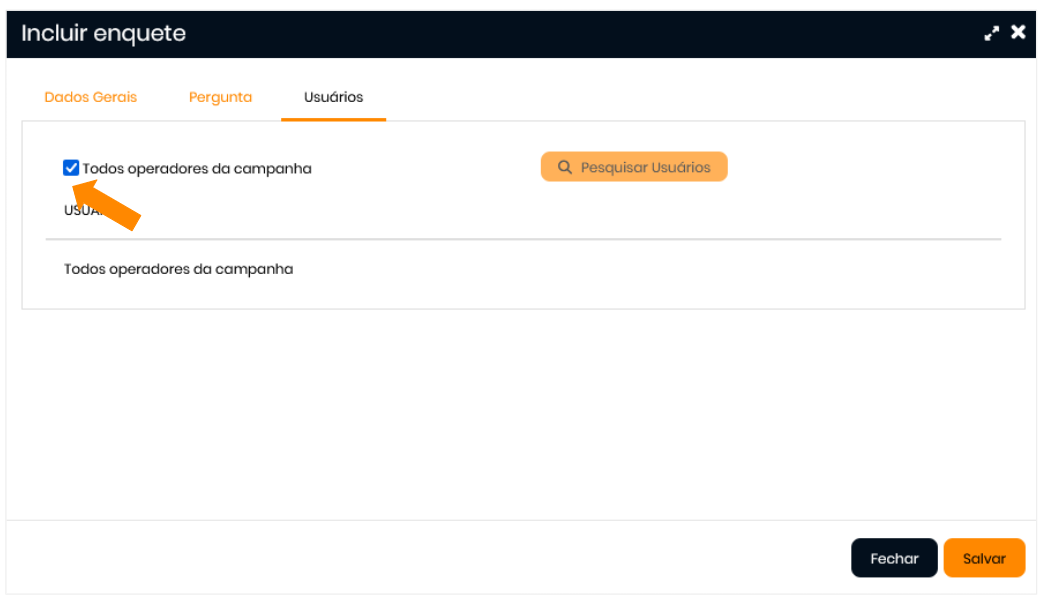Click the Fechar button
The height and width of the screenshot is (601, 1048).
(894, 558)
